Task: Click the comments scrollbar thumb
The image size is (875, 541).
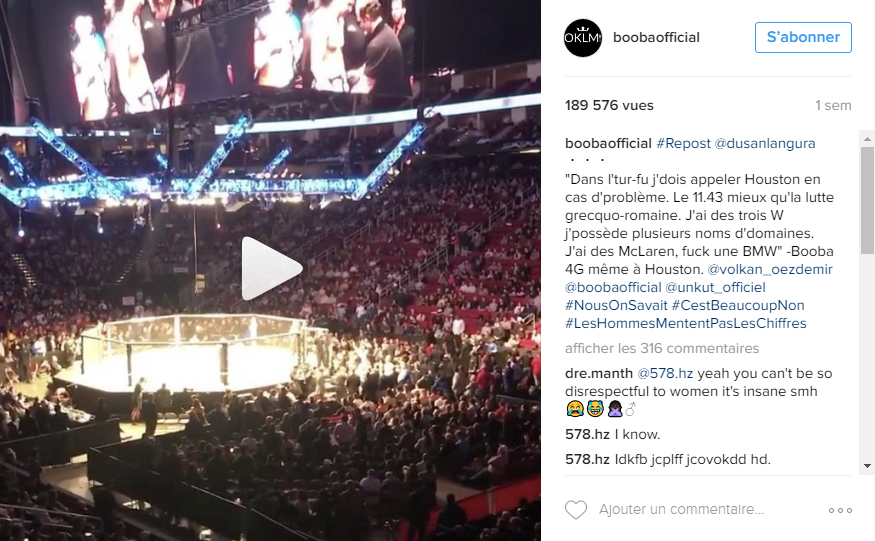Action: (867, 200)
